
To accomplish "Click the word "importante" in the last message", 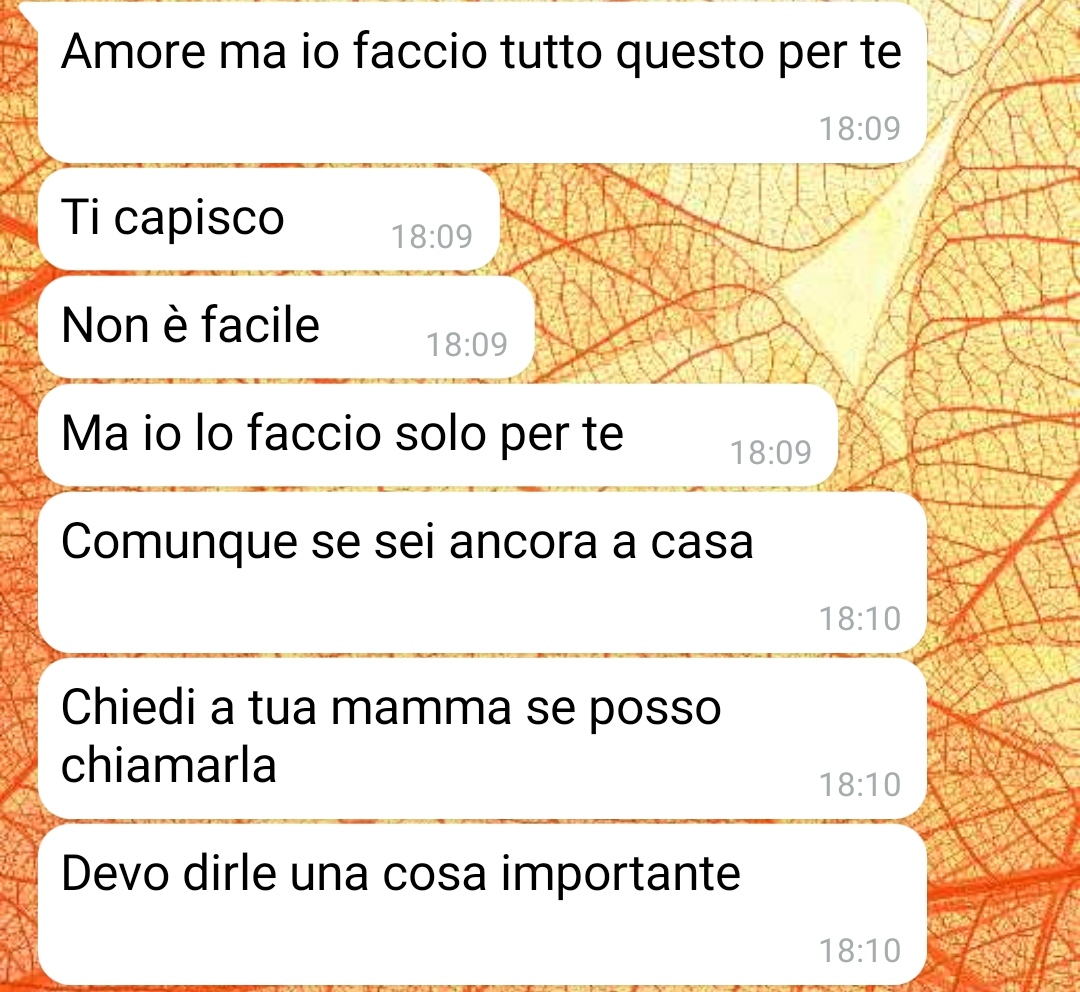I will pyautogui.click(x=621, y=876).
